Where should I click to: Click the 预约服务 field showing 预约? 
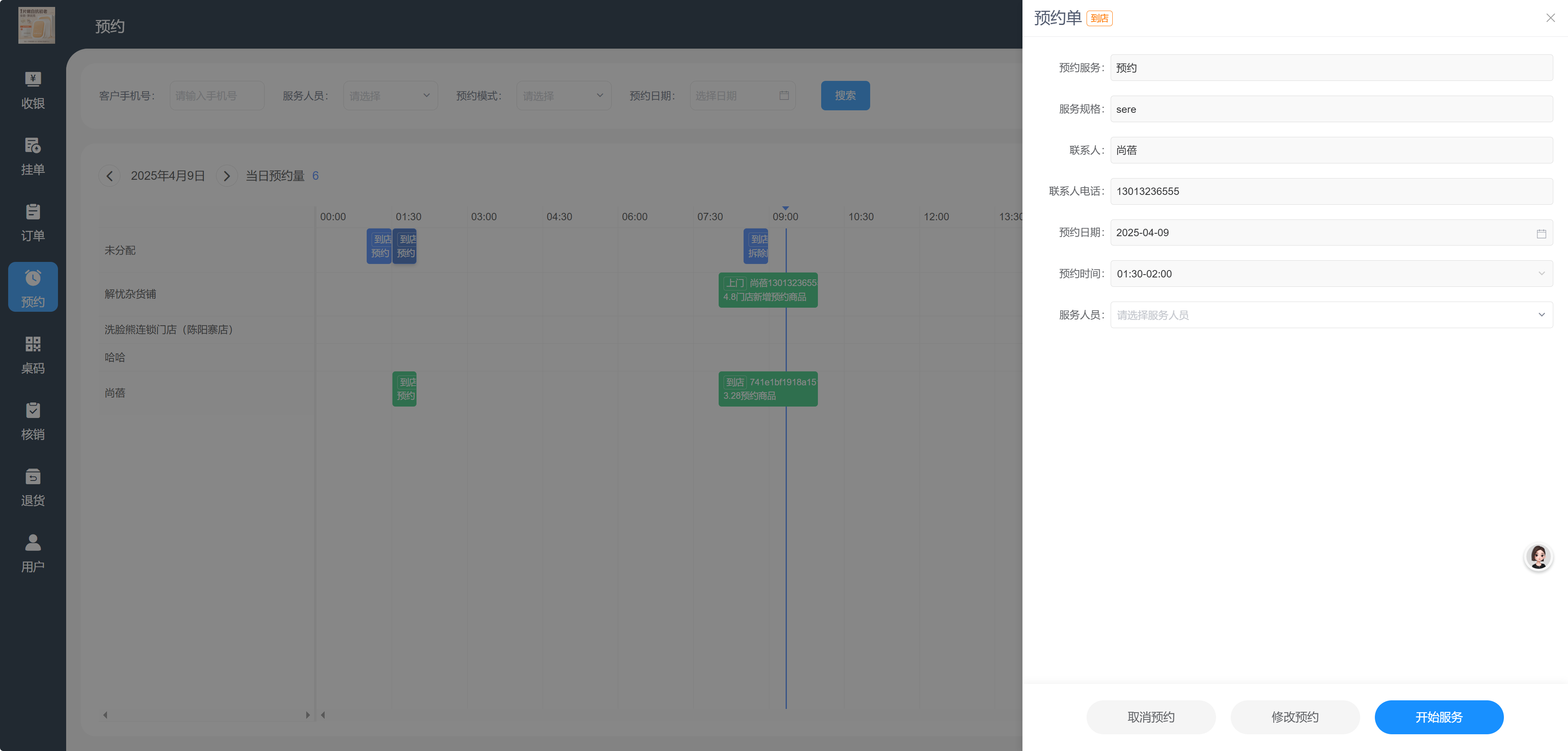[1331, 67]
